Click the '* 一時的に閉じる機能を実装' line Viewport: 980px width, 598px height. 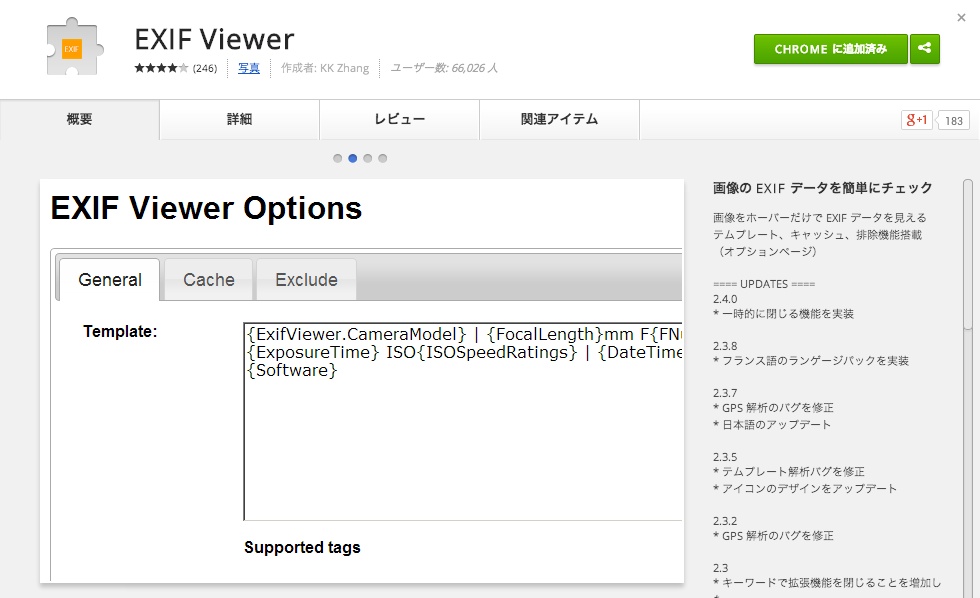(x=783, y=314)
